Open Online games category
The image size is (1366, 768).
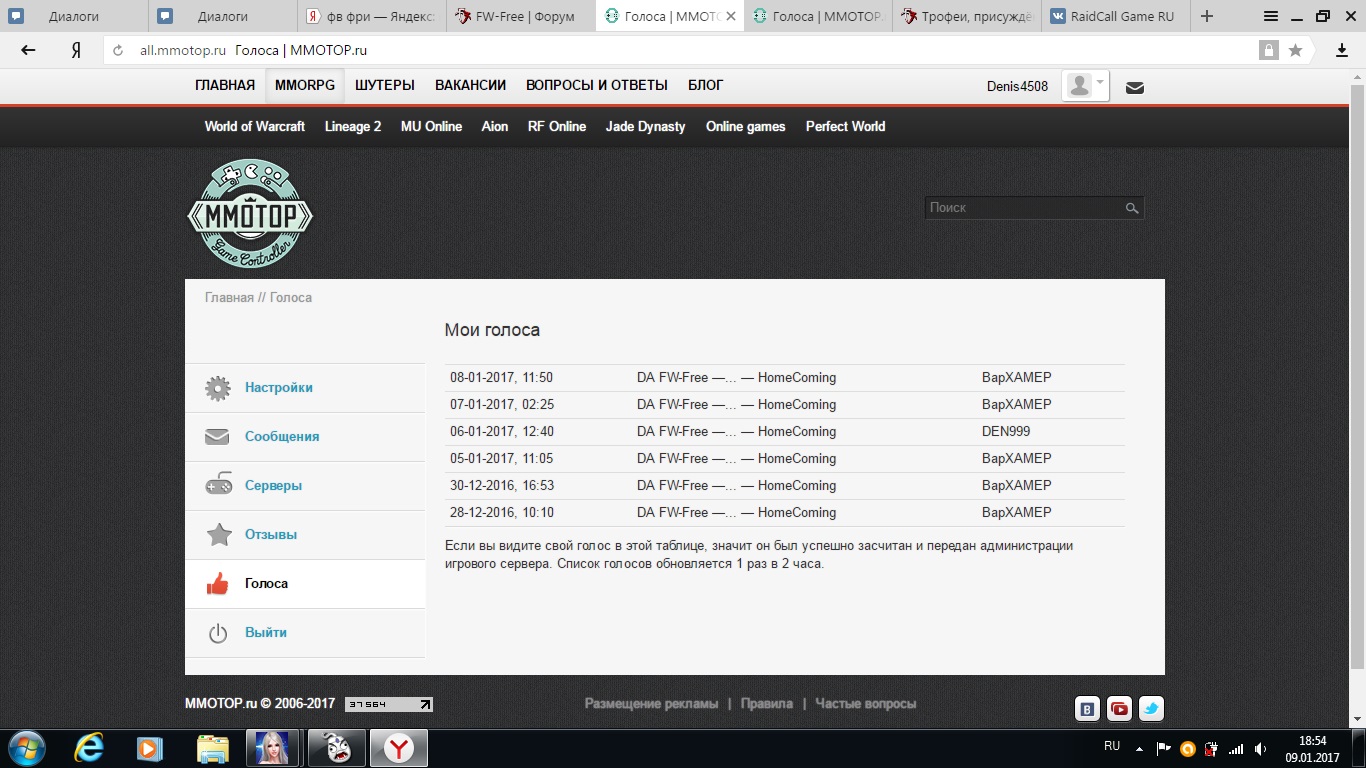pyautogui.click(x=746, y=127)
